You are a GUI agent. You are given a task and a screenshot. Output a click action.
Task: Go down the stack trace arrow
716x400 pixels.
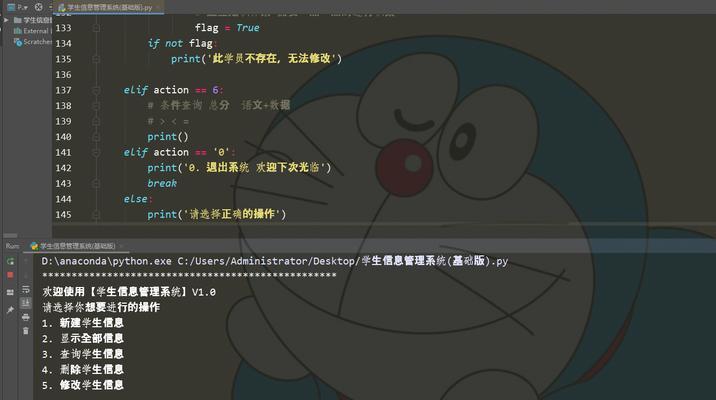coord(26,275)
